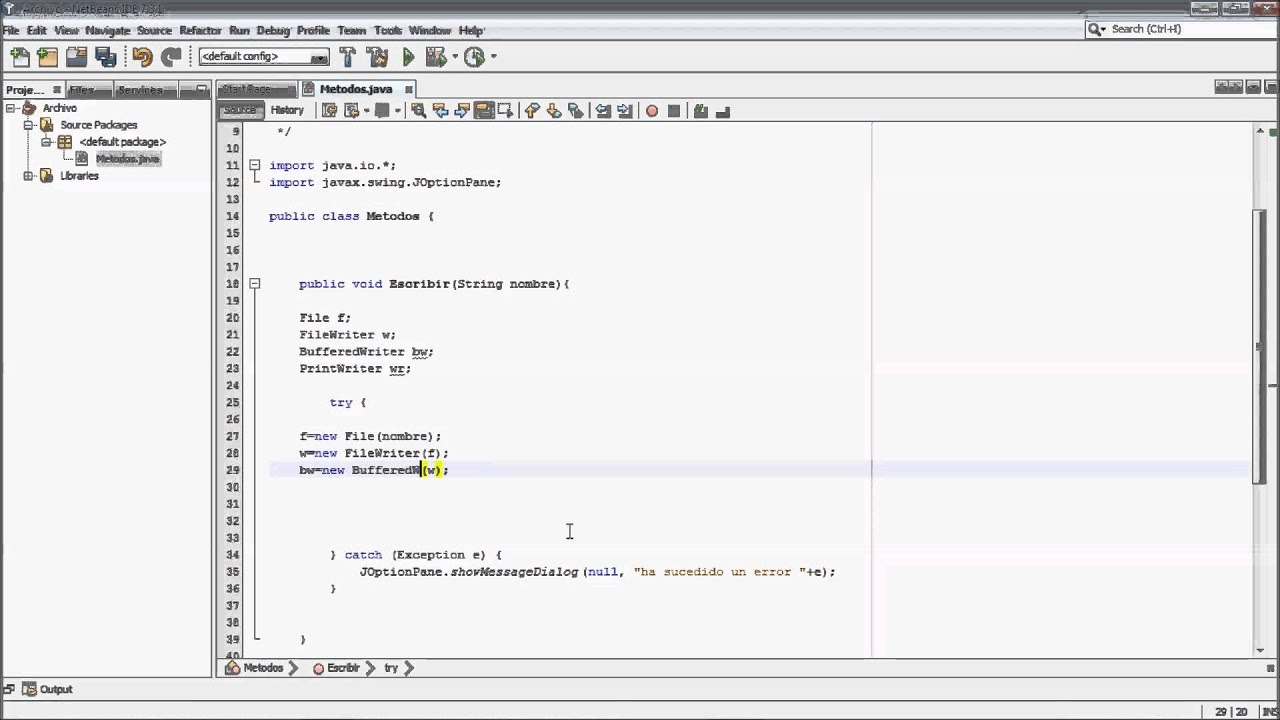Run the project with the green arrow
Viewport: 1280px width, 720px height.
pyautogui.click(x=408, y=58)
